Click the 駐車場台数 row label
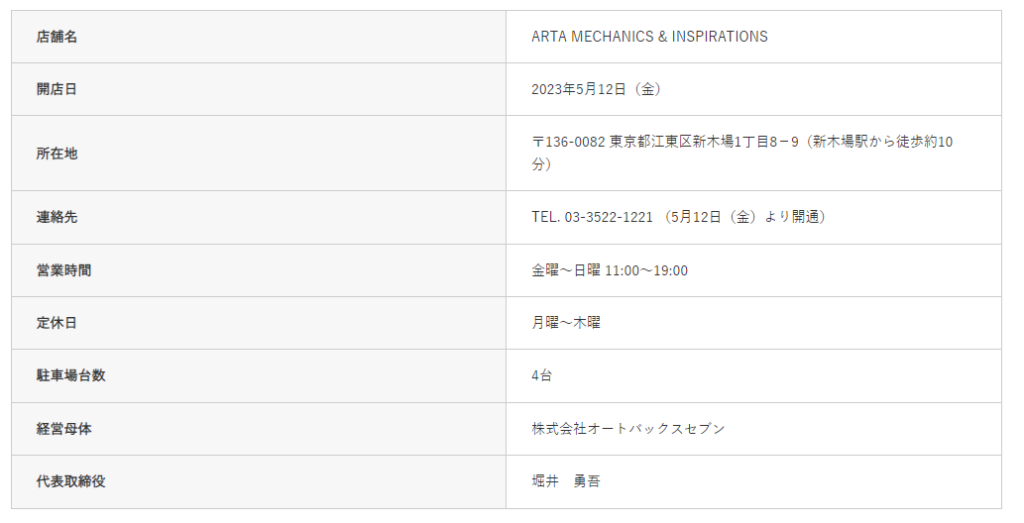This screenshot has height=523, width=1024. [71, 376]
